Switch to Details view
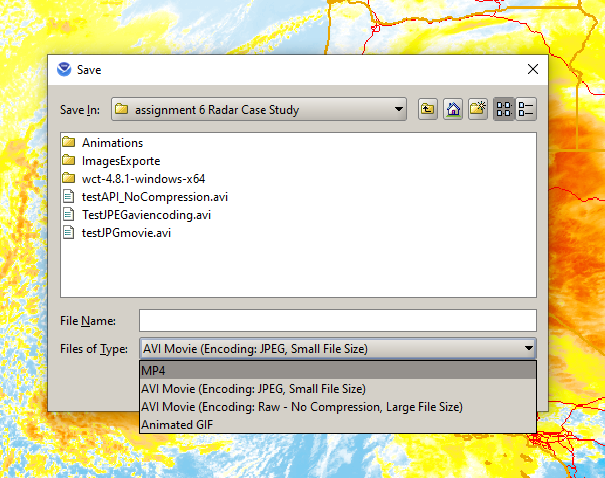Image resolution: width=605 pixels, height=478 pixels. pyautogui.click(x=526, y=109)
